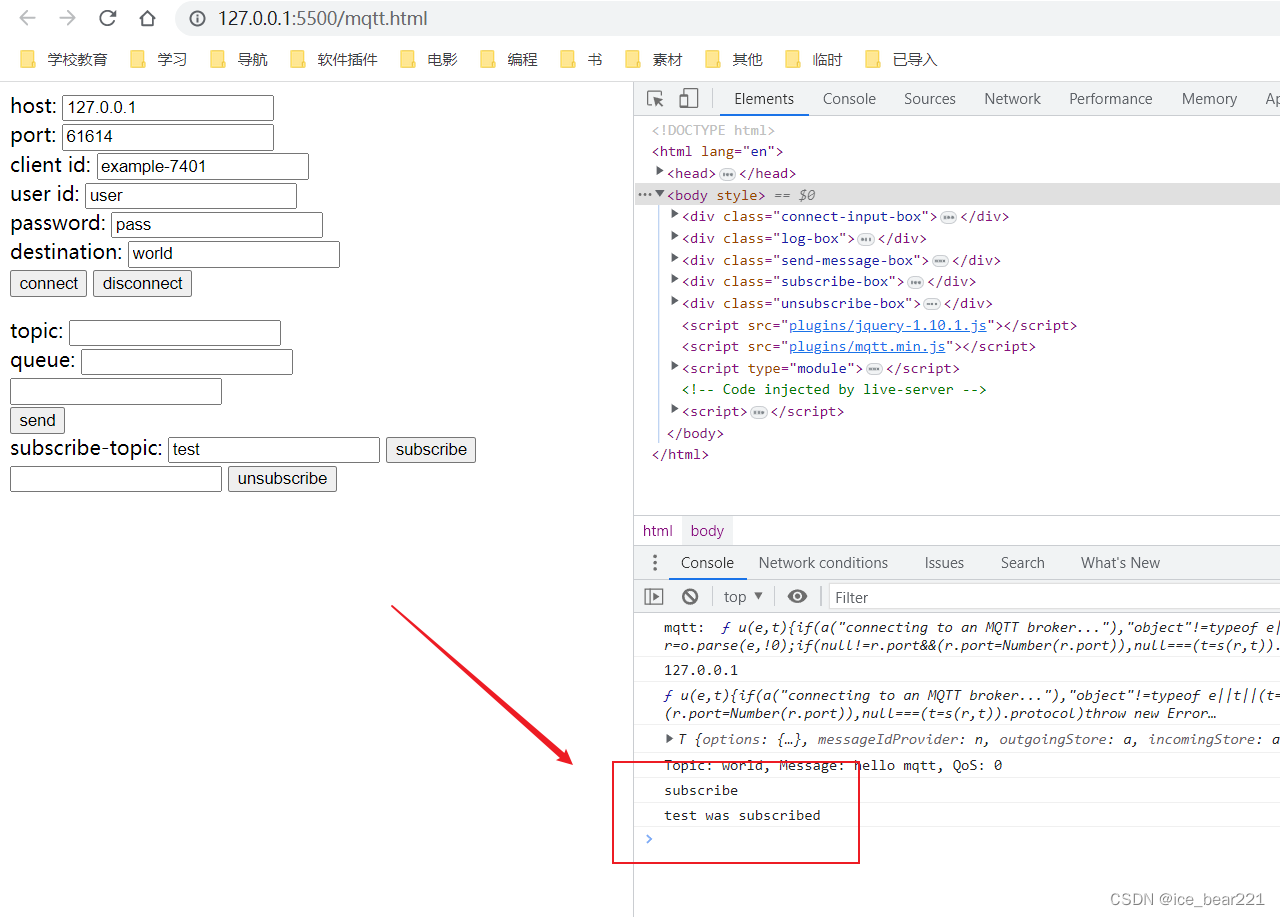Focus the destination input field
The height and width of the screenshot is (917, 1280).
coord(234,254)
